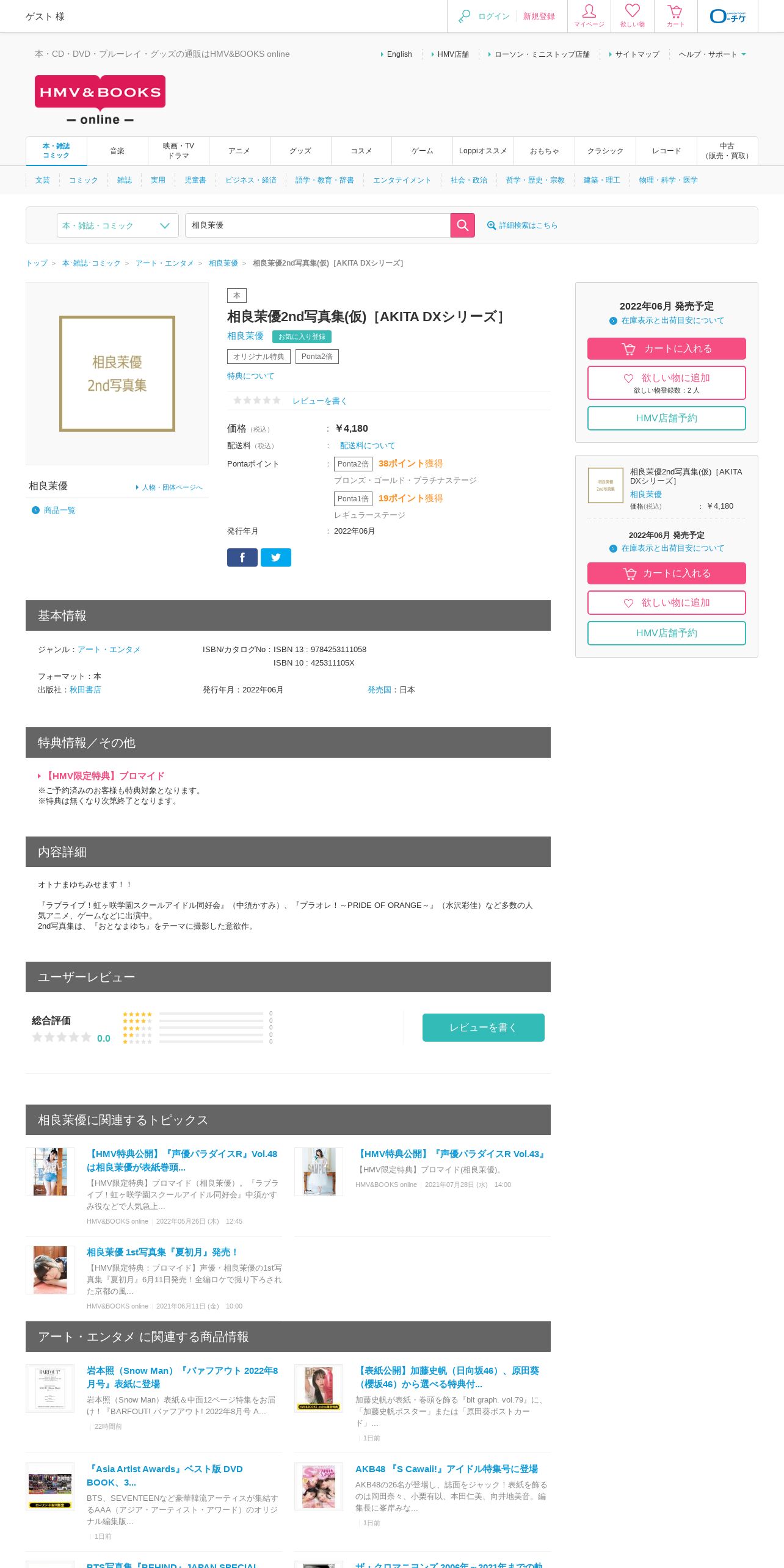
Task: Click top HMV店舗予約 button
Action: [667, 418]
